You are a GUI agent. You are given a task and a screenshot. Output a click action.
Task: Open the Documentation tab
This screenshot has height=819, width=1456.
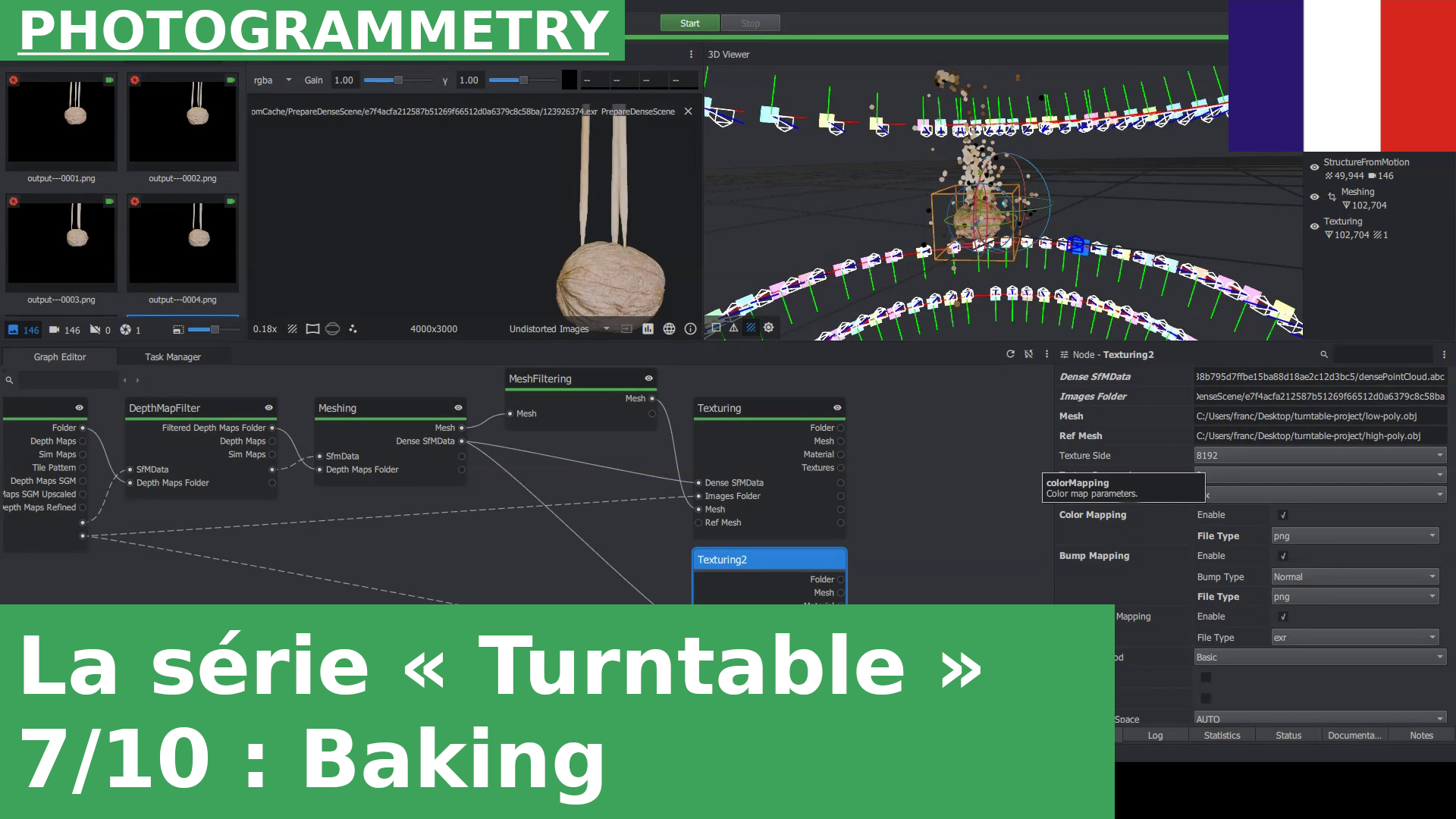1354,736
